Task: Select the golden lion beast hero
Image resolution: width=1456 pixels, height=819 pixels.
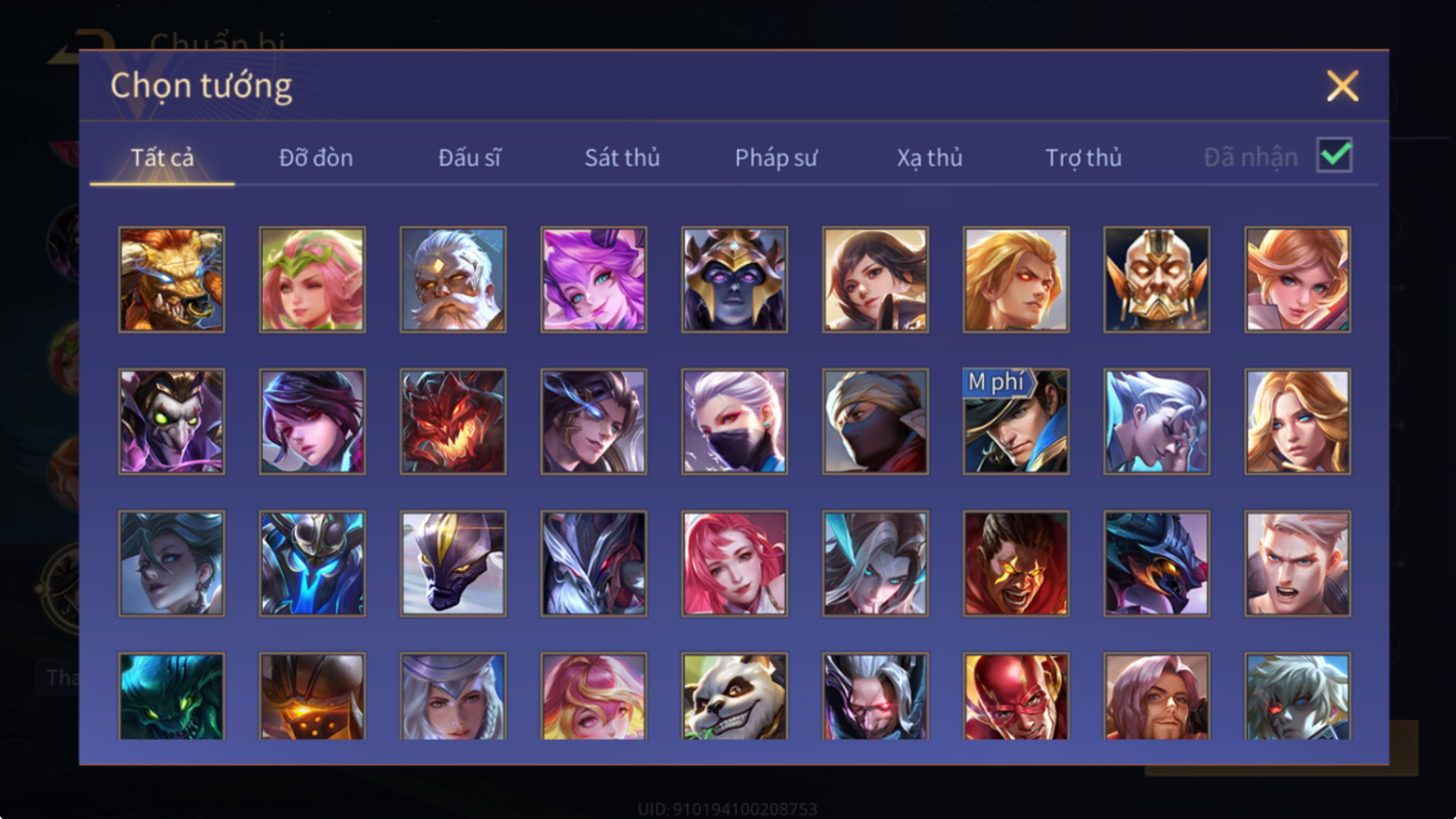Action: 172,279
